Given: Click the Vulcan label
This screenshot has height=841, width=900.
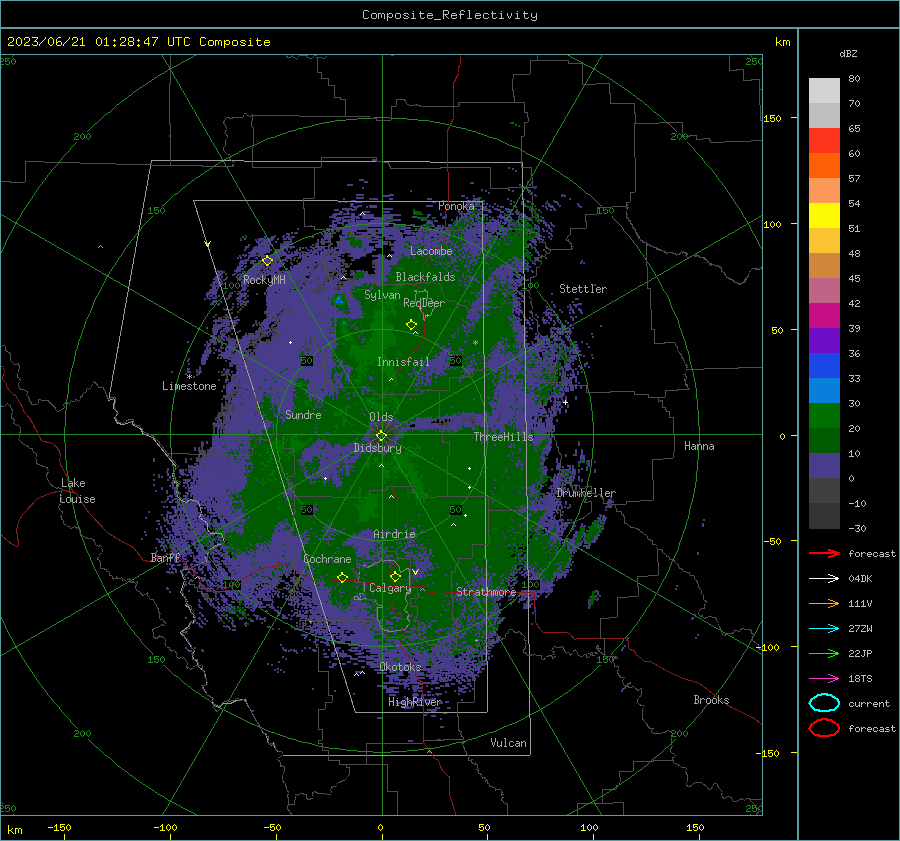Looking at the screenshot, I should pos(508,743).
